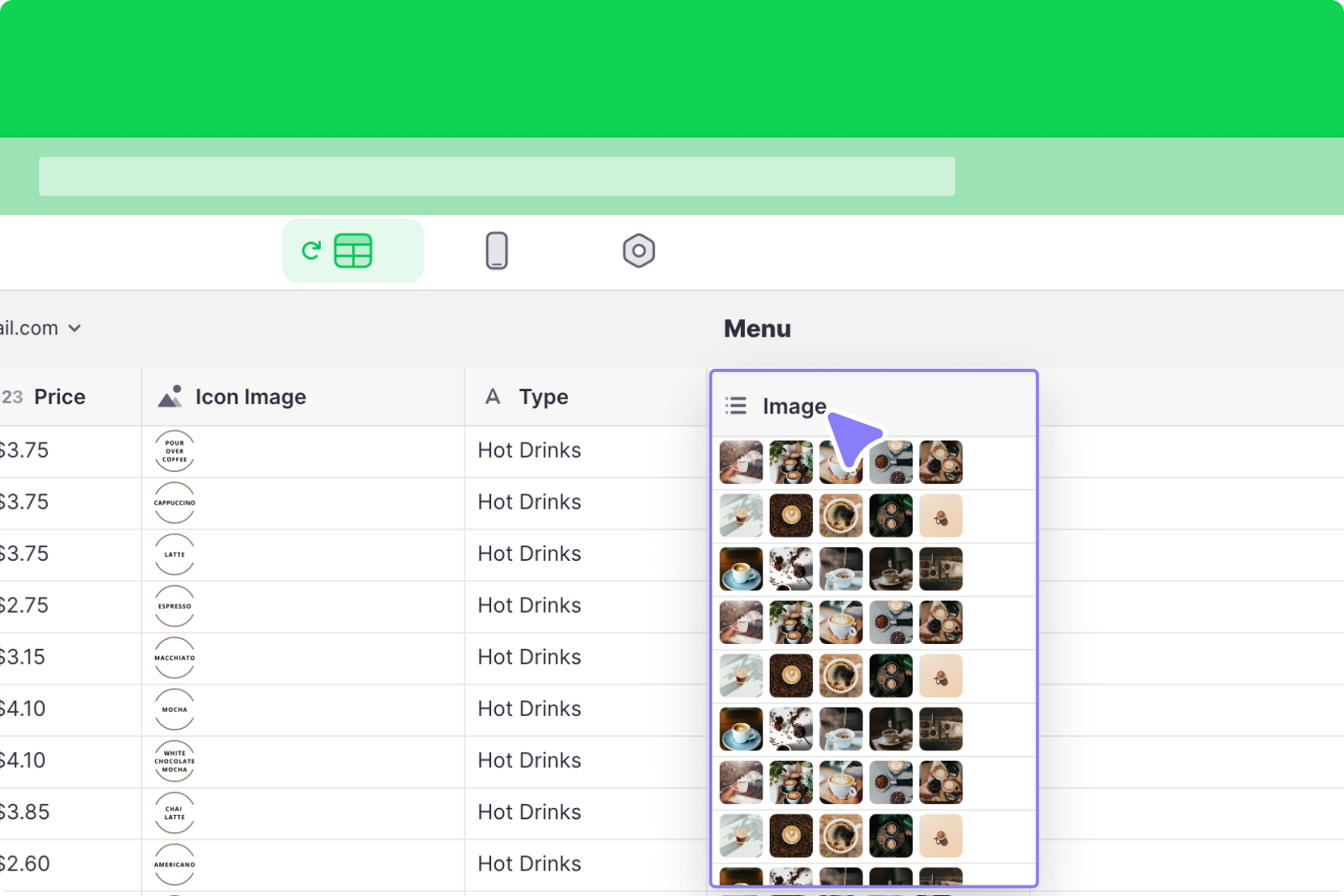Click the Pour Over Coffee icon badge

(x=174, y=450)
